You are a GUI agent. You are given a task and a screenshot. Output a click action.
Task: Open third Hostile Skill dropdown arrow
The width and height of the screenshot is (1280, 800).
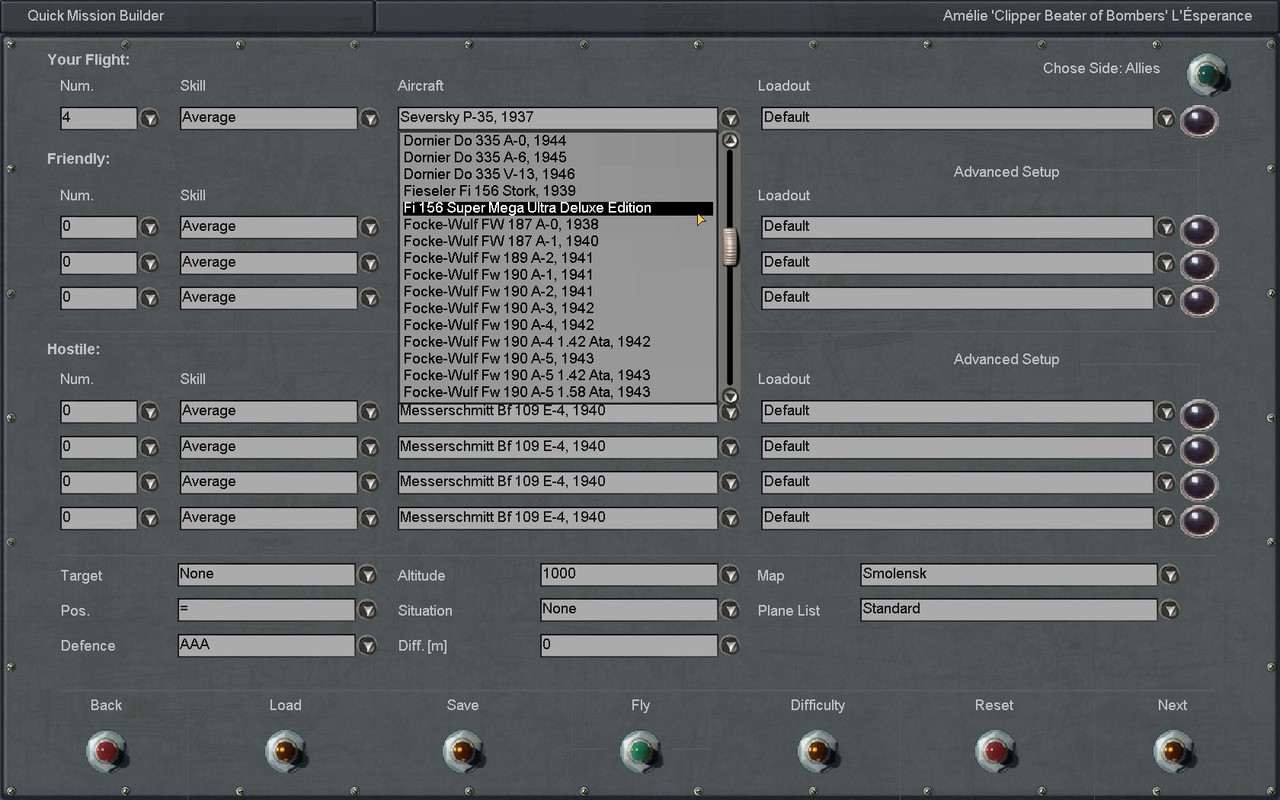coord(369,483)
